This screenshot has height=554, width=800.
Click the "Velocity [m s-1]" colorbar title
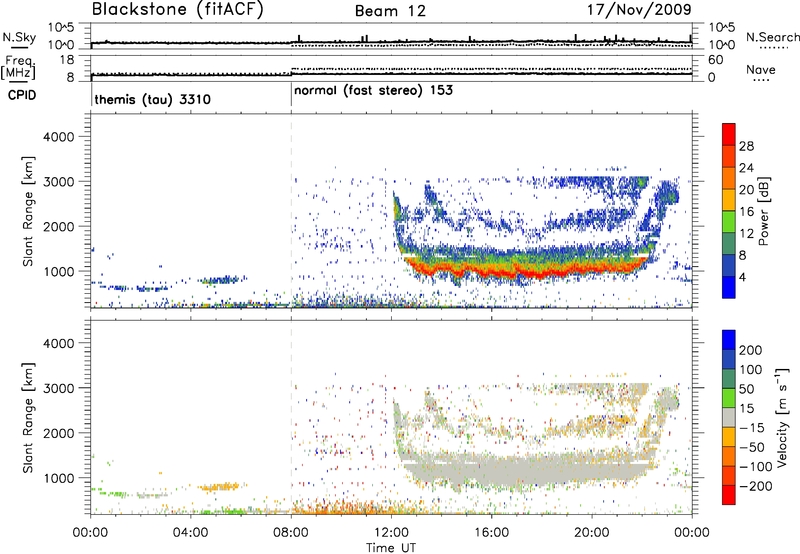782,417
